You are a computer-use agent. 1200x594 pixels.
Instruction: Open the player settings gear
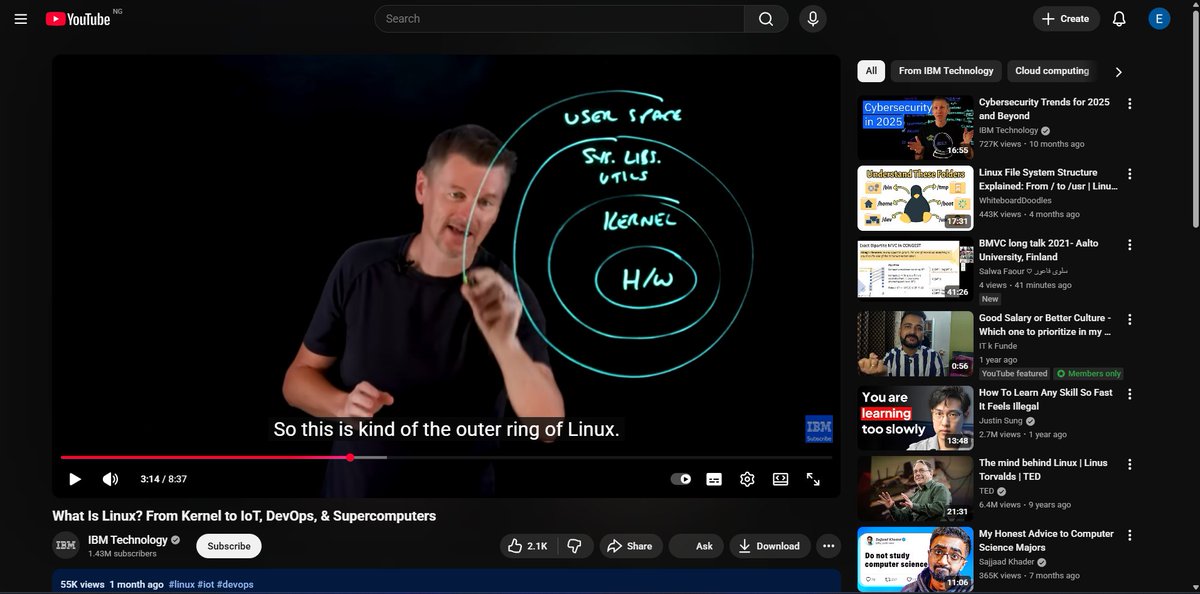(747, 479)
